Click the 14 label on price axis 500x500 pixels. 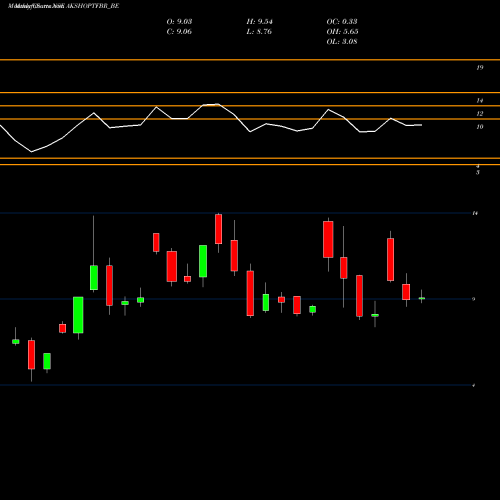[x=475, y=213]
